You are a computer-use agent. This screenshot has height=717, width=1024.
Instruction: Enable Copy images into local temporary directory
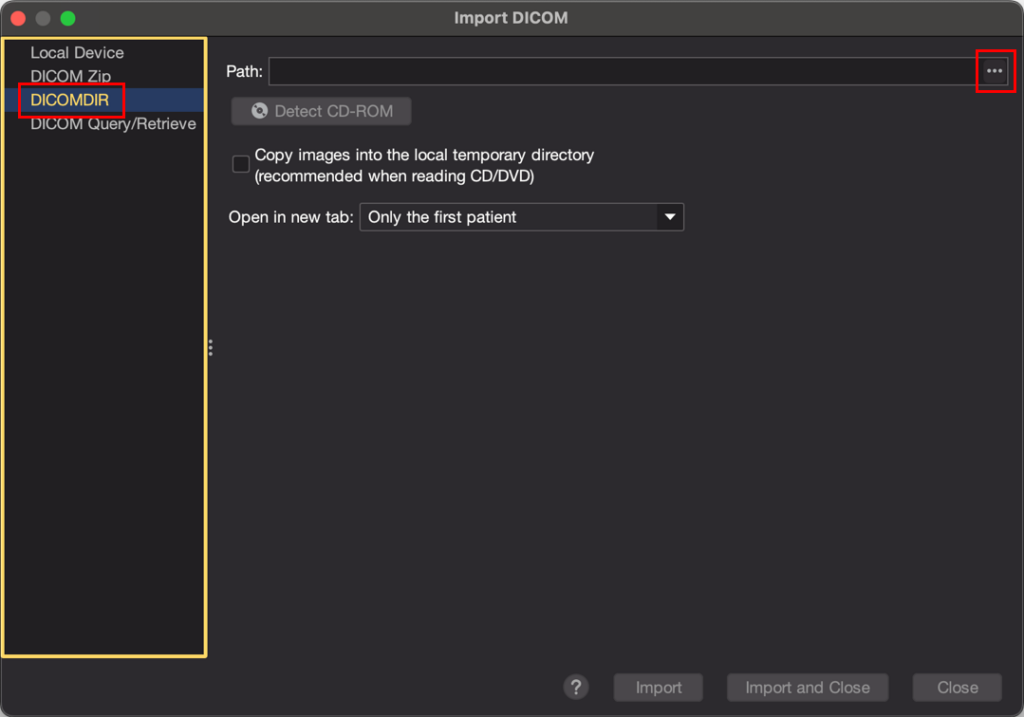241,165
